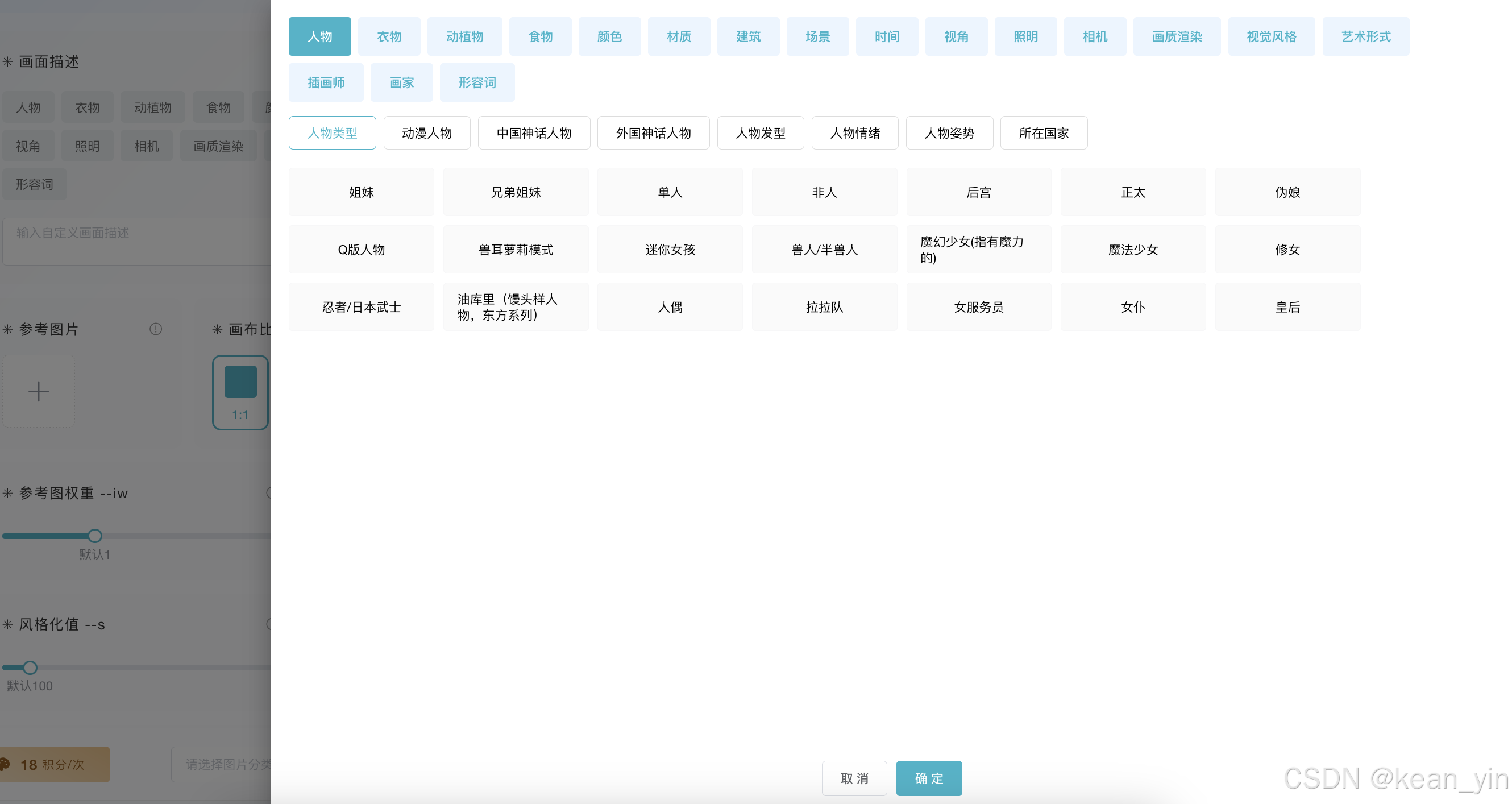Select the Q版人物 tag
Screen dimensions: 1512x804
point(361,250)
